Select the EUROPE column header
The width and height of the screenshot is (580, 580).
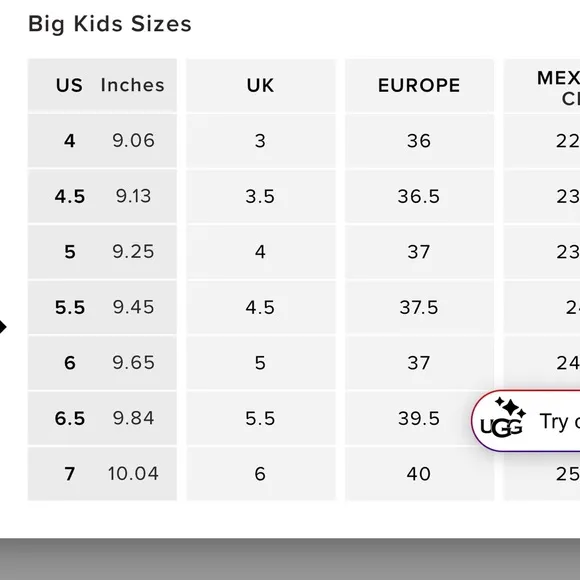(x=419, y=85)
